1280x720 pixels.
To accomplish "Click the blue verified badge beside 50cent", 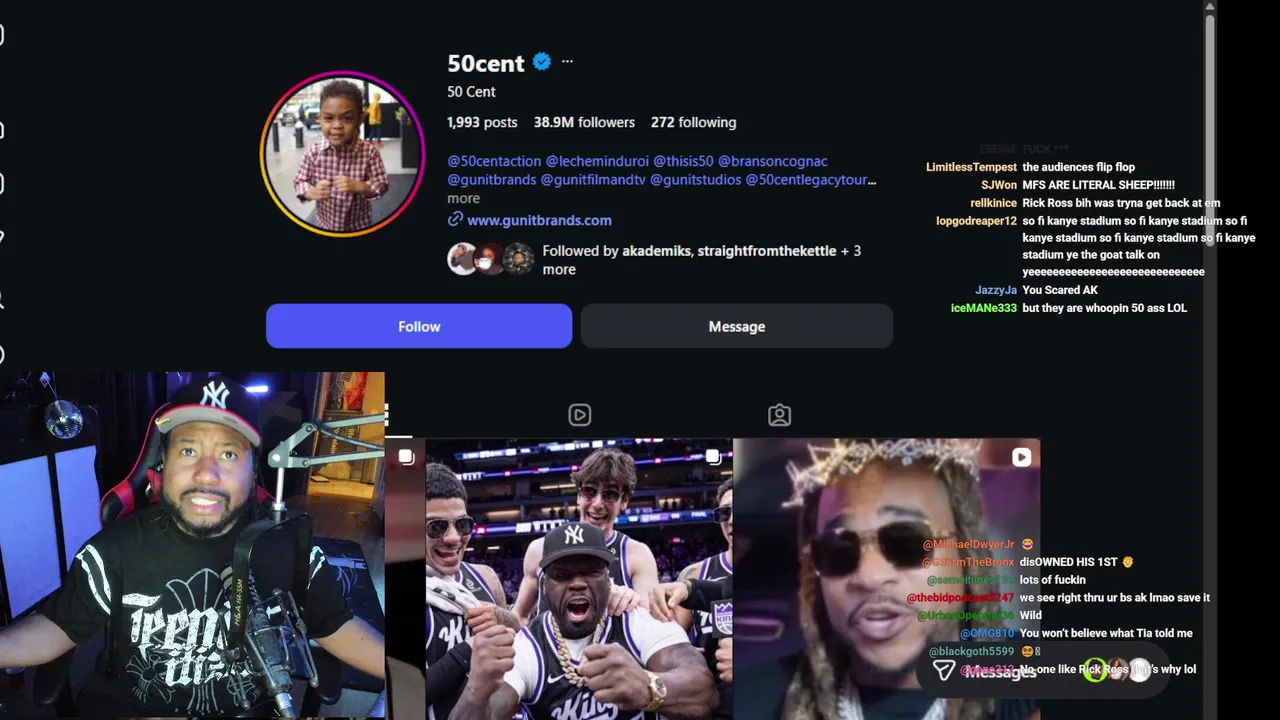I will click(x=542, y=62).
